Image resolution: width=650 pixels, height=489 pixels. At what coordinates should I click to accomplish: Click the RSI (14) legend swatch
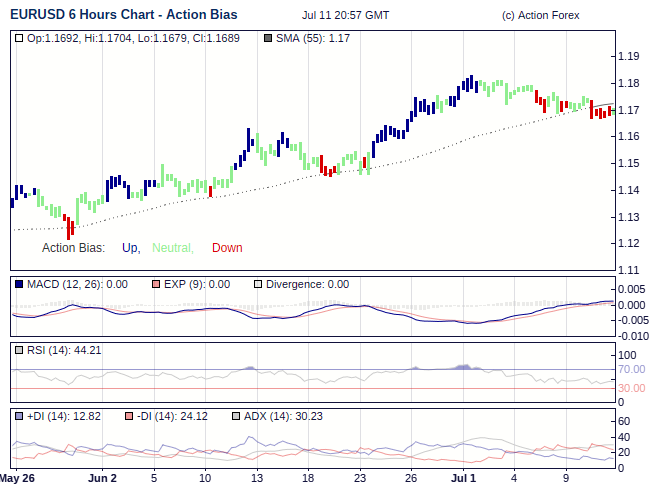[19, 350]
